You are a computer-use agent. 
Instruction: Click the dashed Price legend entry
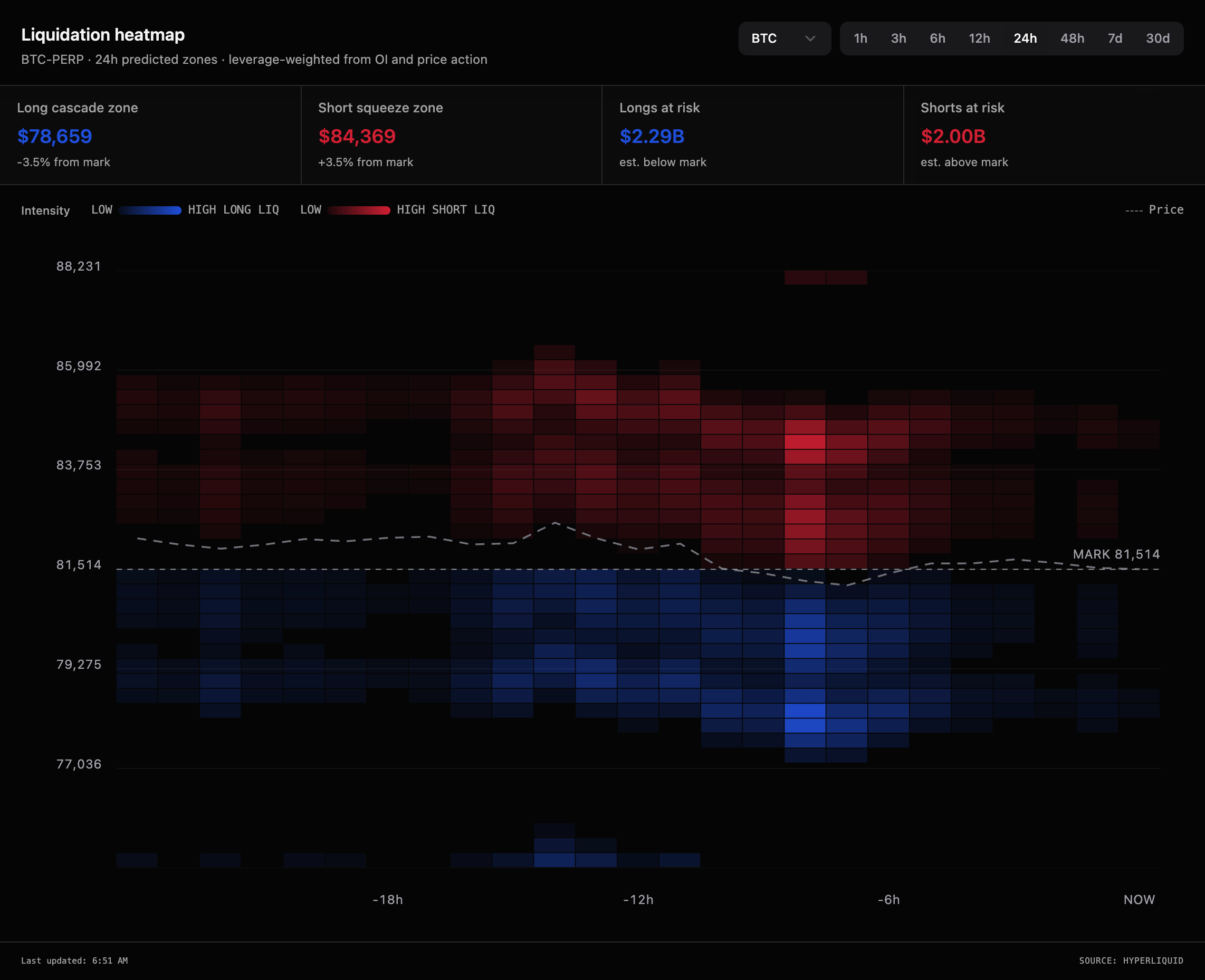tap(1154, 210)
